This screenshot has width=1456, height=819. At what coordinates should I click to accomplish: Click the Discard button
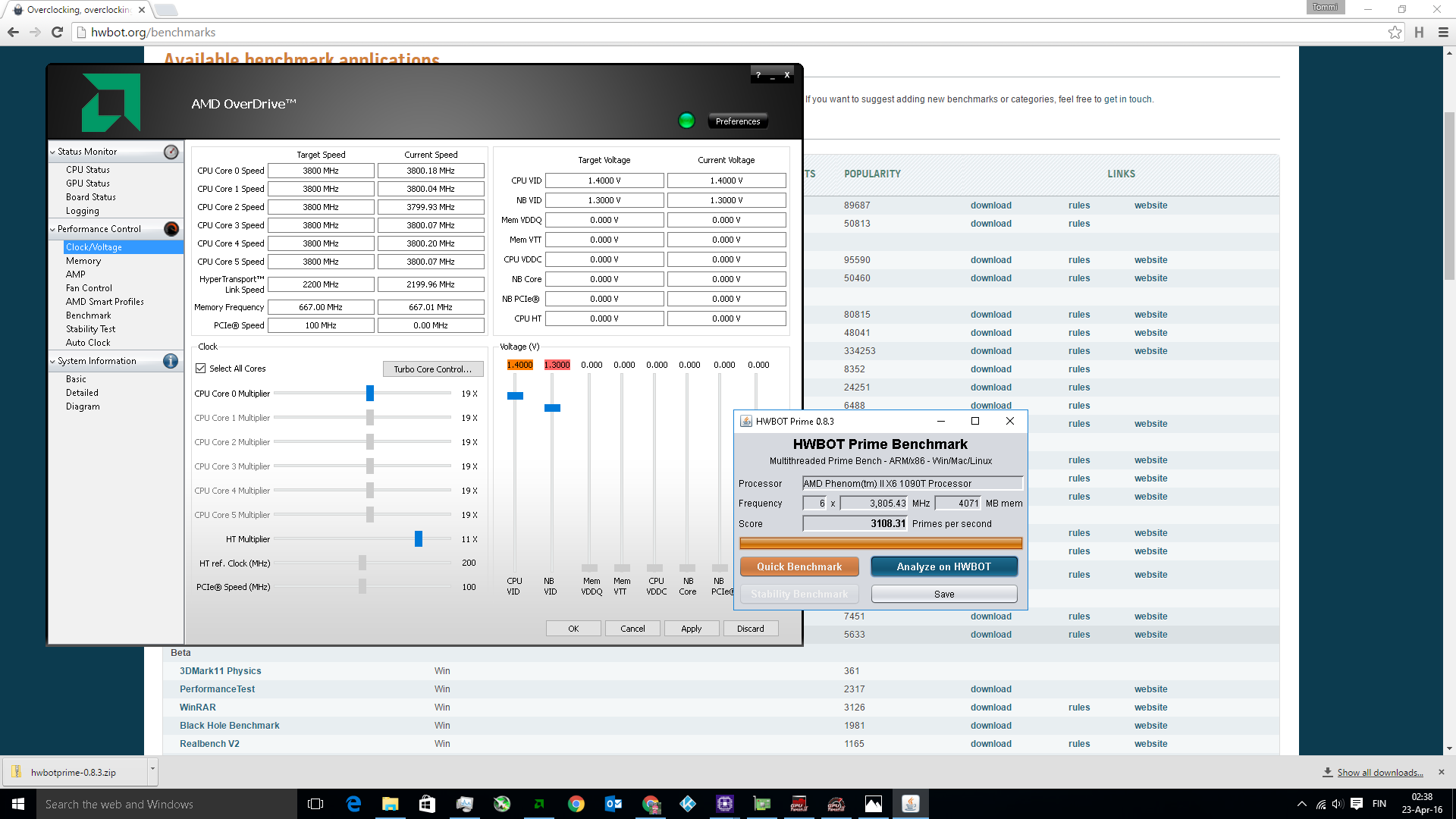(750, 629)
